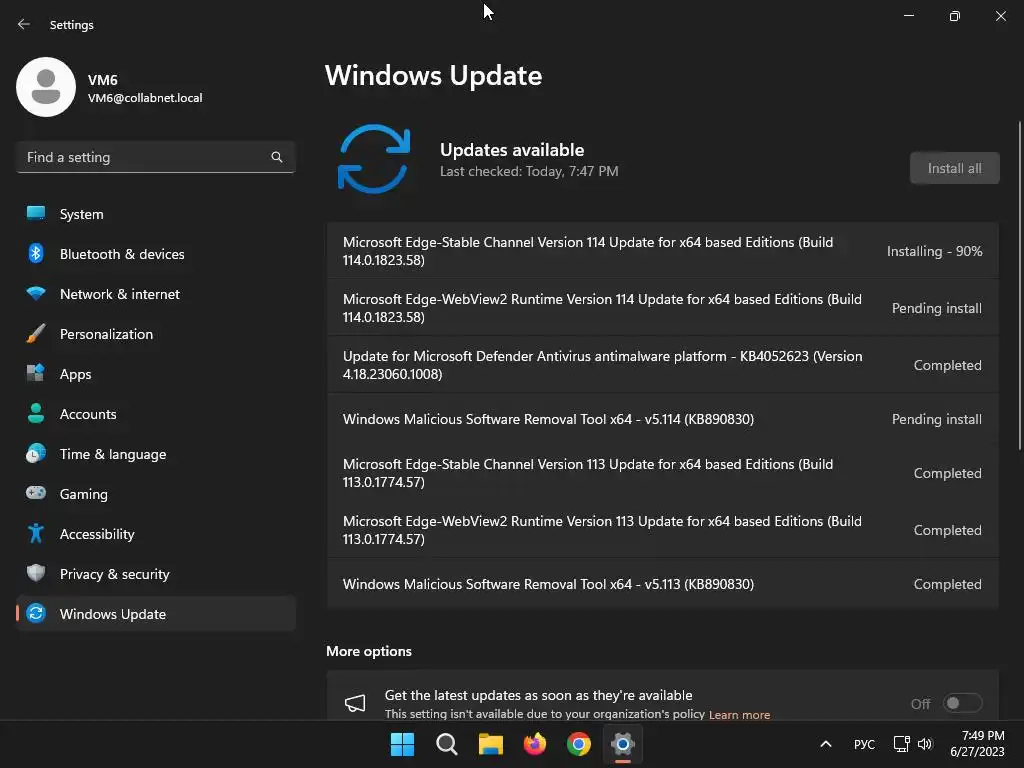
Task: Launch File Explorer from the taskbar
Action: click(x=490, y=744)
